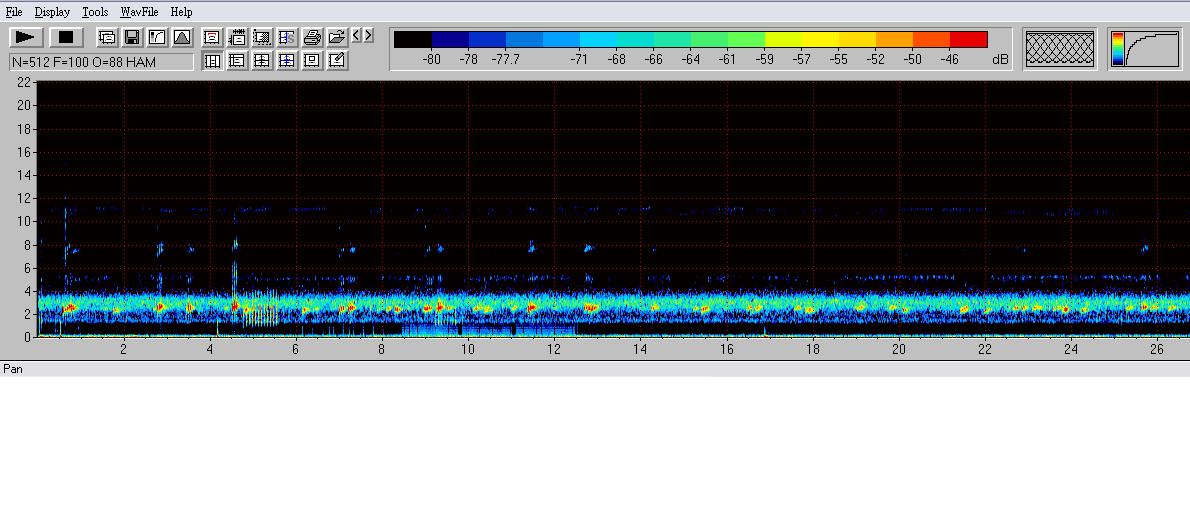Click the floppy disk Save icon
The height and width of the screenshot is (512, 1190).
pyautogui.click(x=132, y=37)
